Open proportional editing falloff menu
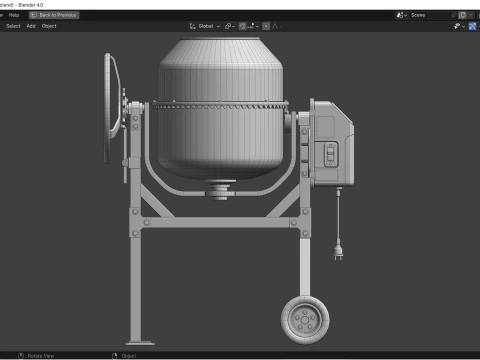The width and height of the screenshot is (480, 360). tap(276, 26)
